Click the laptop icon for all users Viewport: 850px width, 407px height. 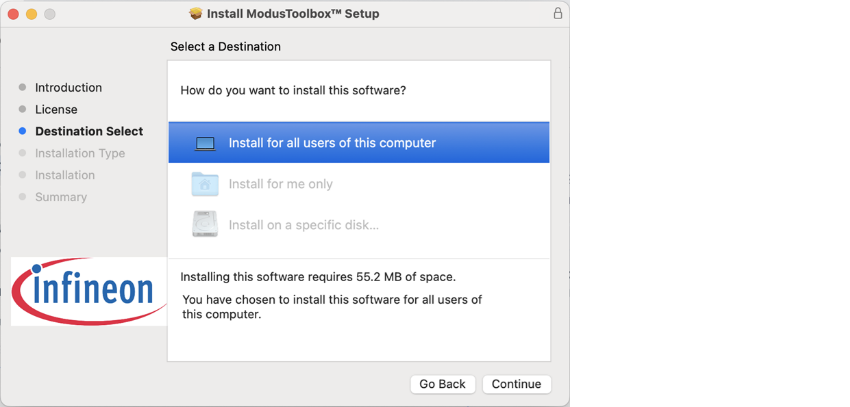(205, 144)
